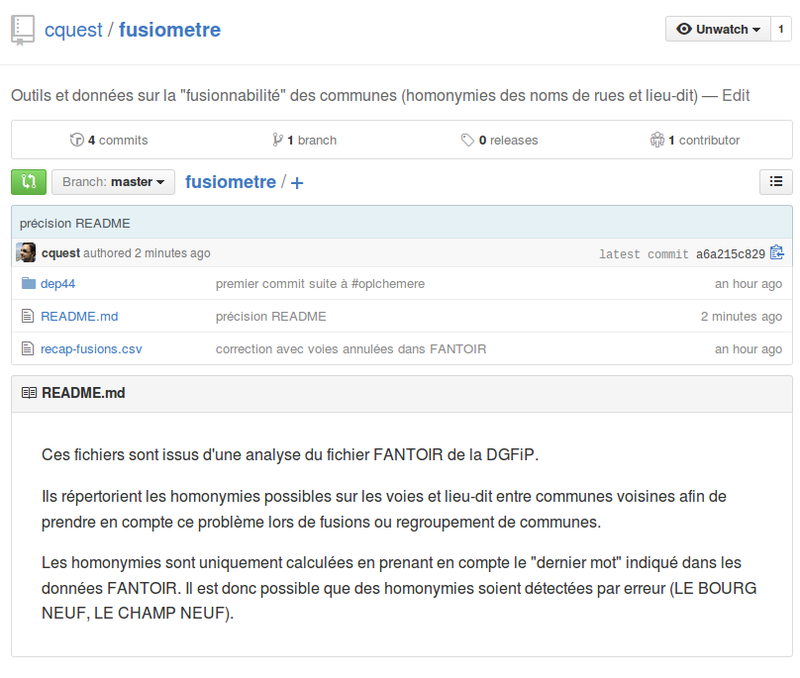800x678 pixels.
Task: Click the README.md file icon
Action: pyautogui.click(x=28, y=317)
